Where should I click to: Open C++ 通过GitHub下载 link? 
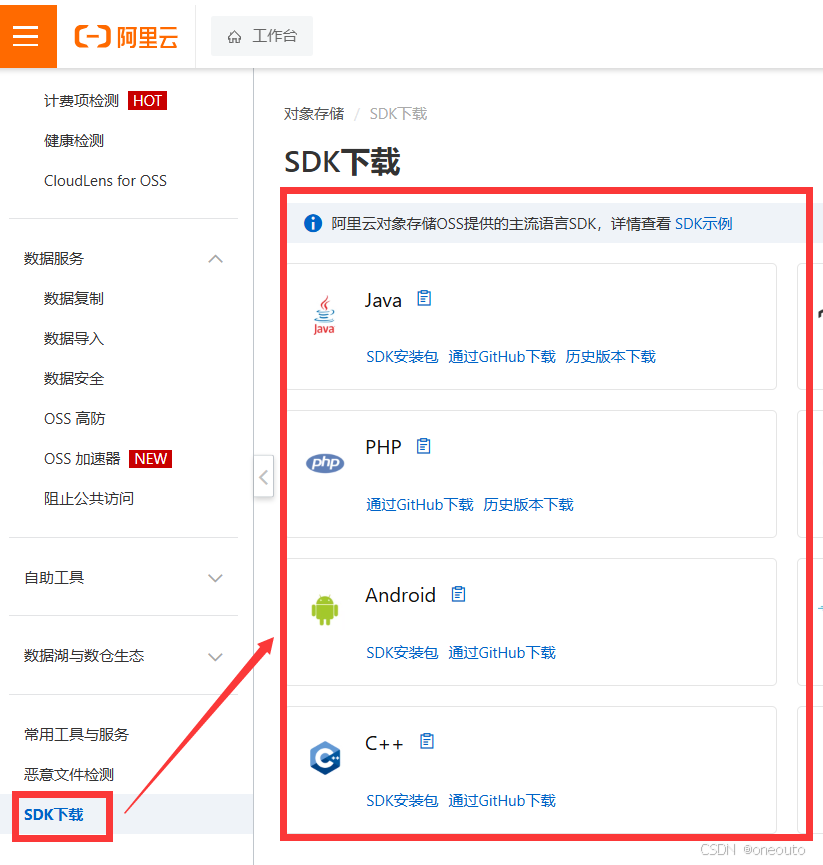[502, 801]
